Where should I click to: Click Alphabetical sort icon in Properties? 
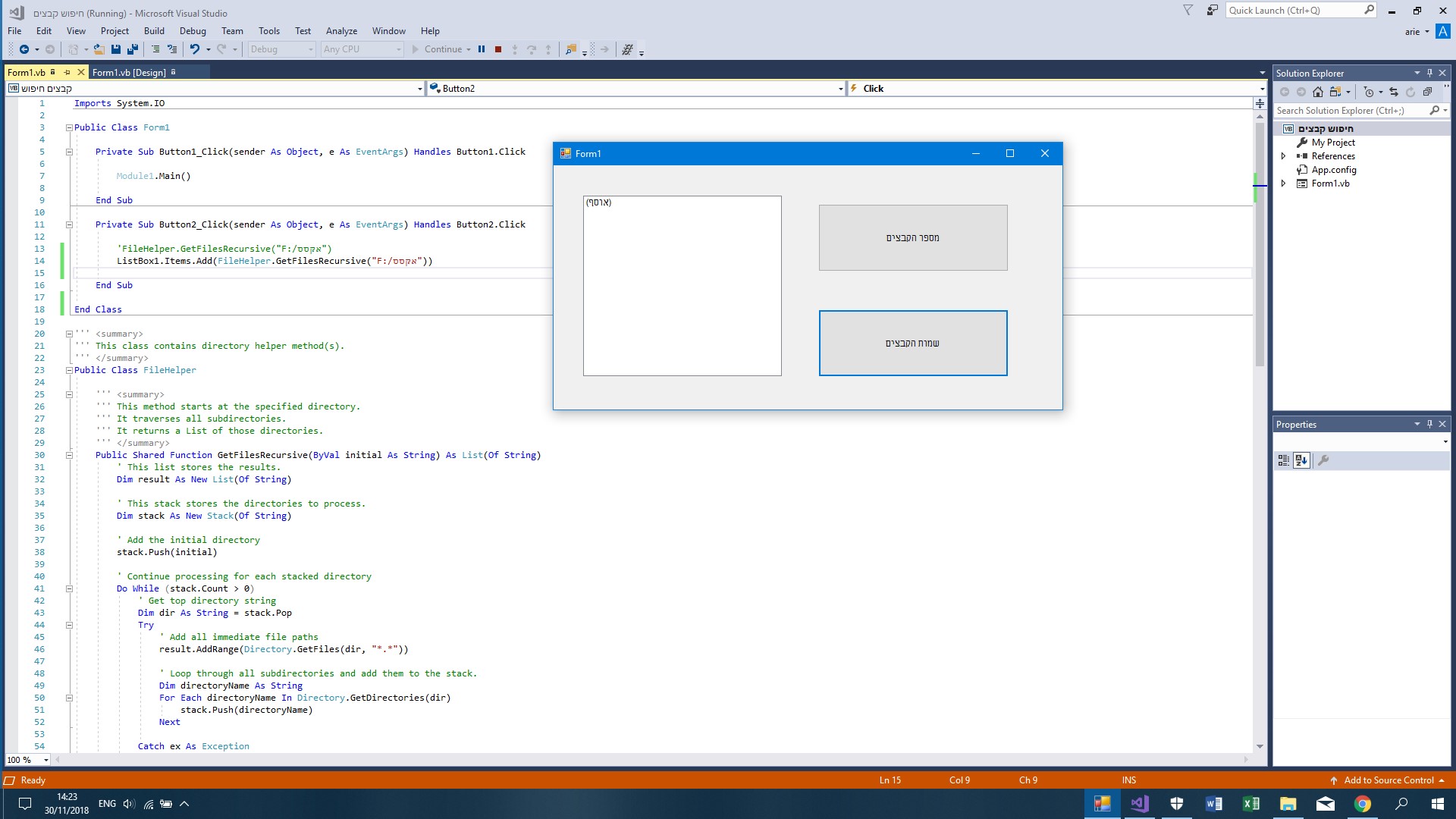[1301, 460]
